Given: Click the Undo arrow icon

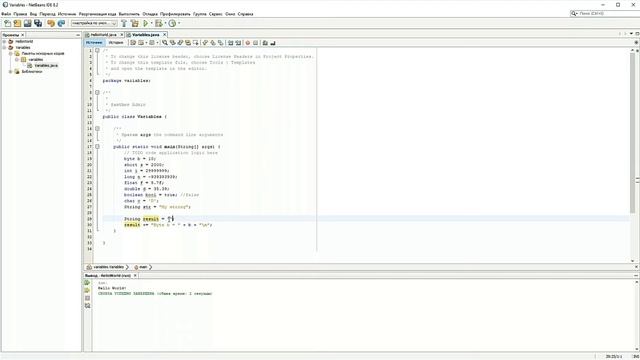Looking at the screenshot, I should pyautogui.click(x=51, y=23).
